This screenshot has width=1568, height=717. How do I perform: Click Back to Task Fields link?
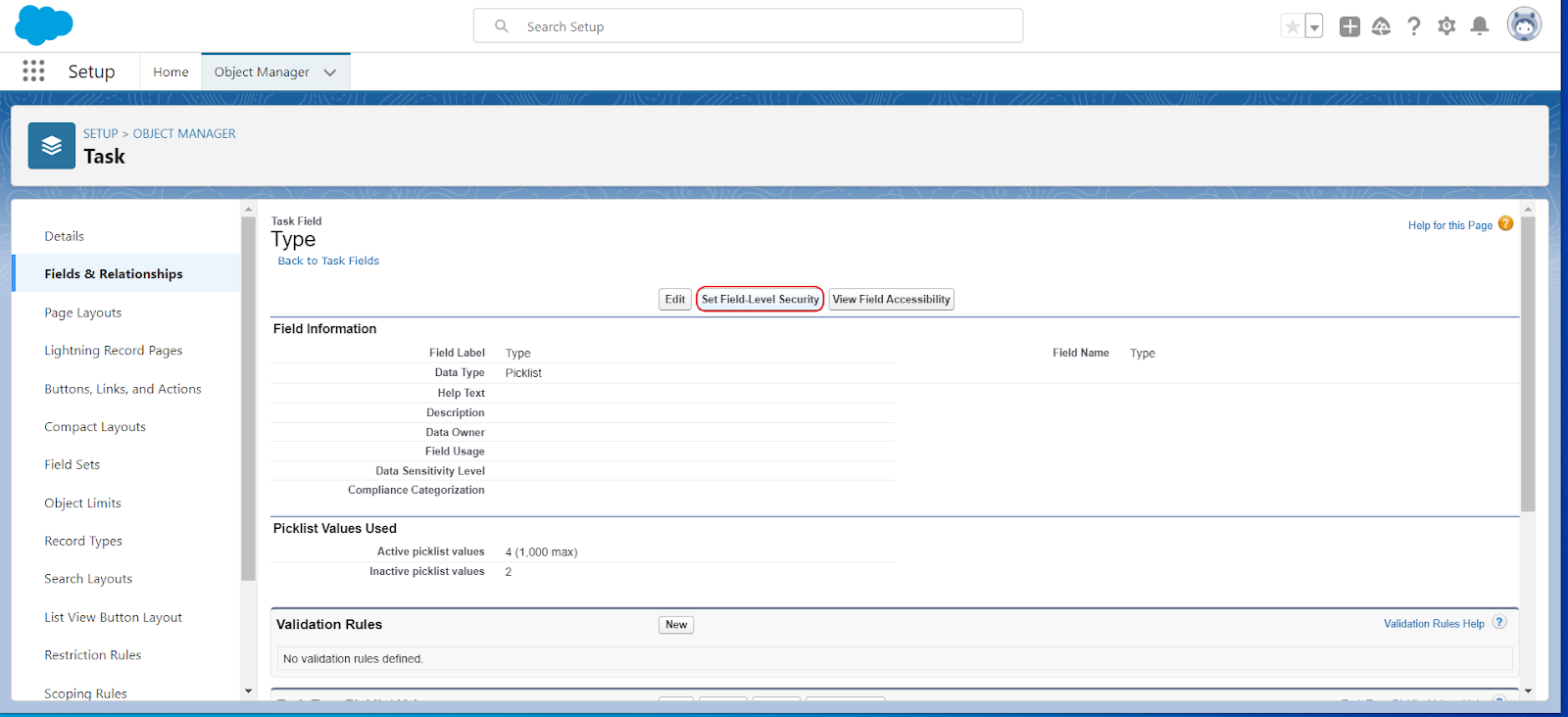(328, 261)
